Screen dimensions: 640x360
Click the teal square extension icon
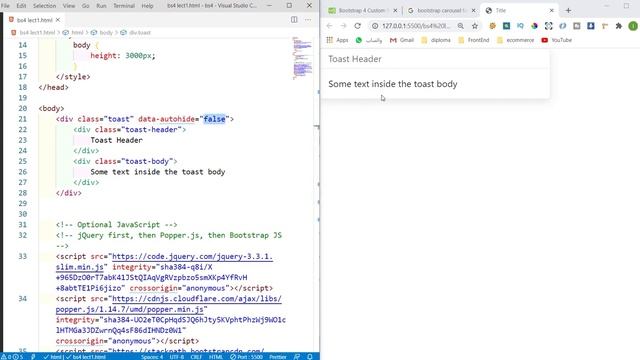[x=507, y=26]
